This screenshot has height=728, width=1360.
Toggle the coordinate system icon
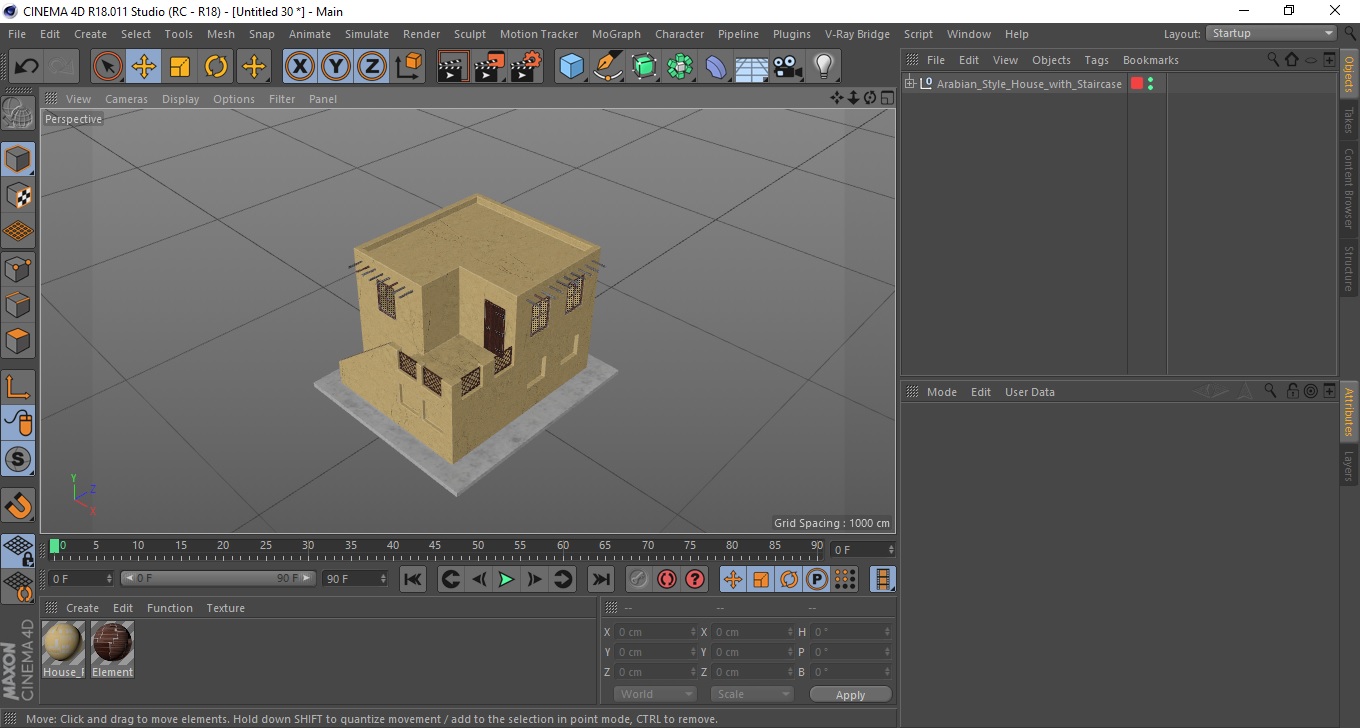point(408,67)
